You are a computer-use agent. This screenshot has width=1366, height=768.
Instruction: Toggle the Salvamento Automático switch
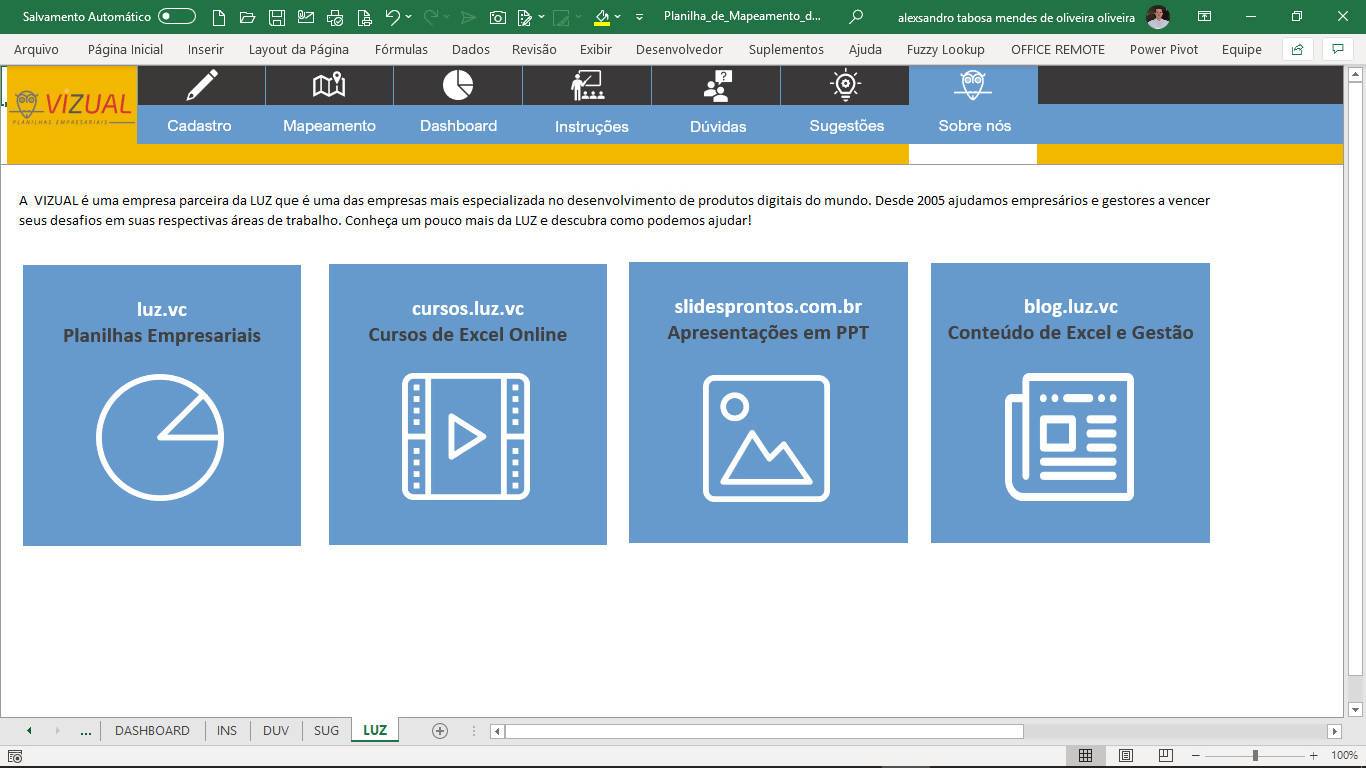[x=177, y=17]
